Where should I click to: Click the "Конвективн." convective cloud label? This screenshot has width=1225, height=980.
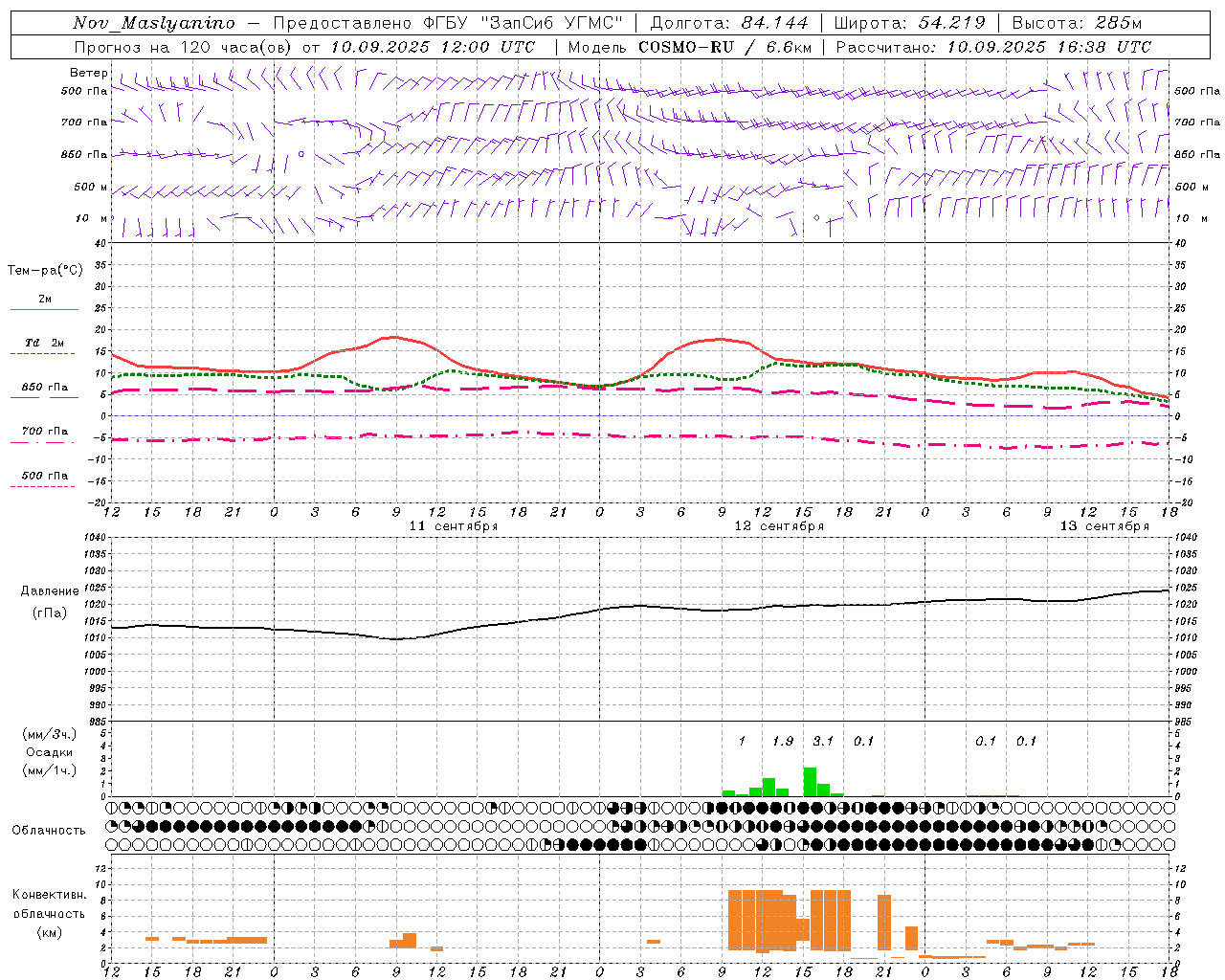tap(50, 894)
